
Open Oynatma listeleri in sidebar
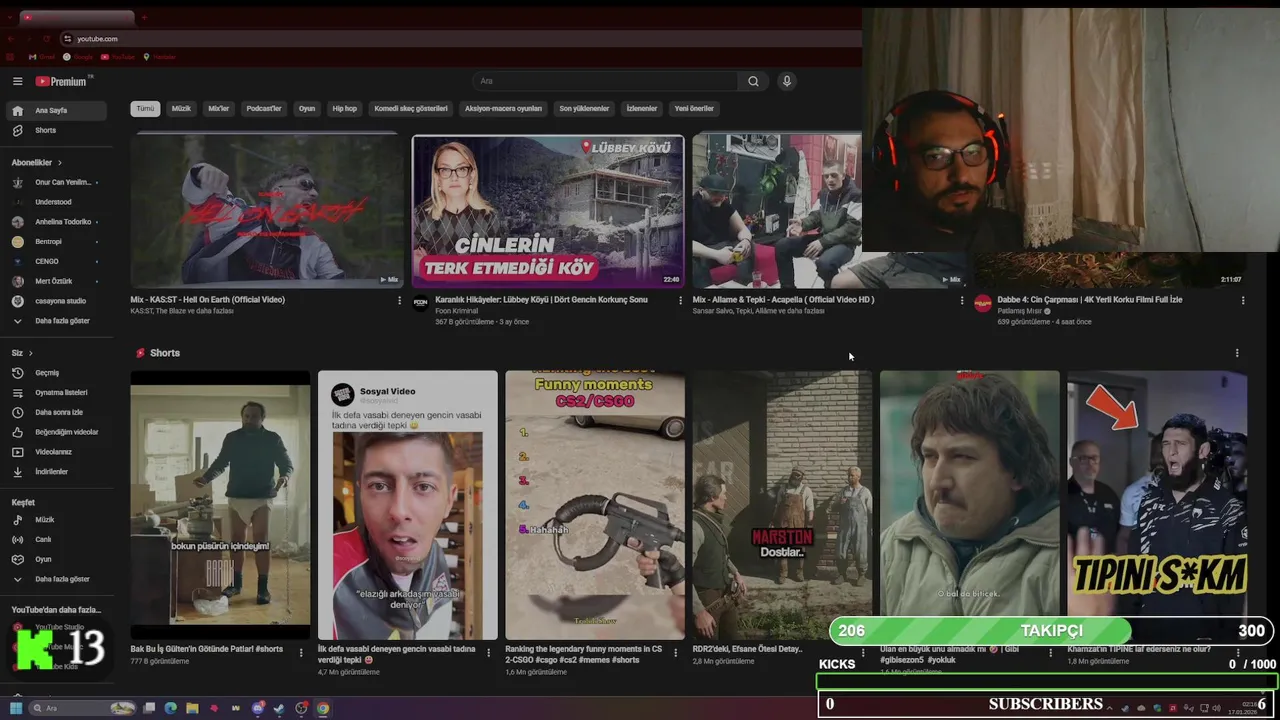pos(56,392)
